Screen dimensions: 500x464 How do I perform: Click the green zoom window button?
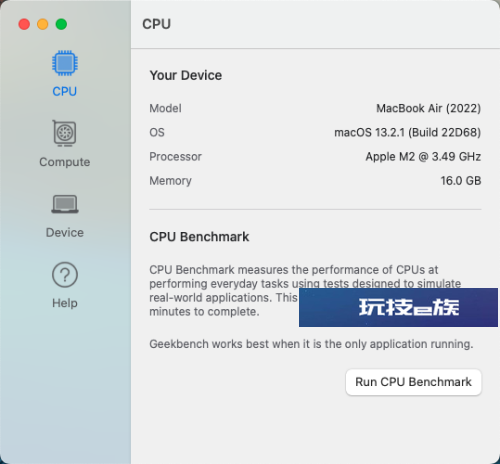pos(61,24)
